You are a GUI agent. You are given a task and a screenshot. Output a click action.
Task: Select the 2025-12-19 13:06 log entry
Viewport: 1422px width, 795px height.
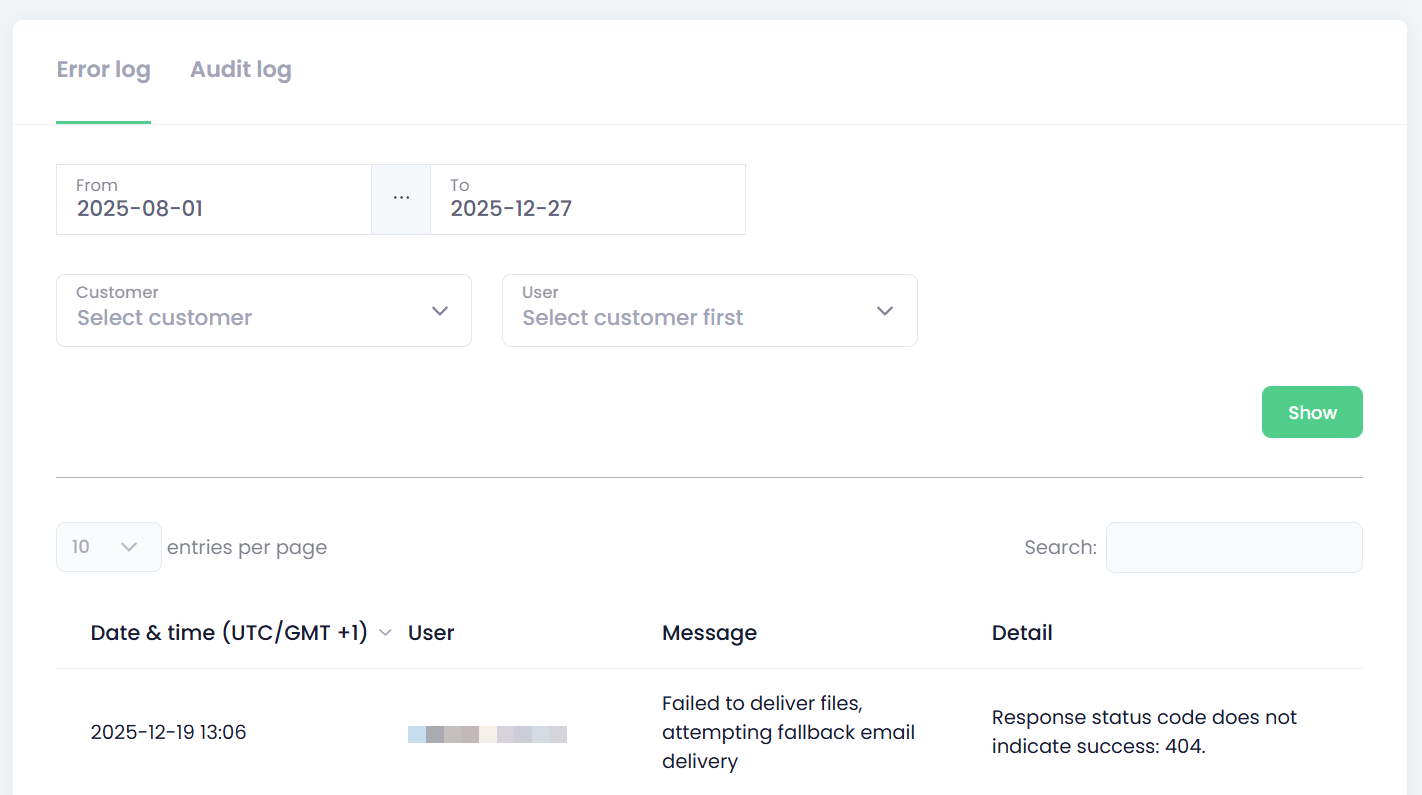[x=168, y=732]
